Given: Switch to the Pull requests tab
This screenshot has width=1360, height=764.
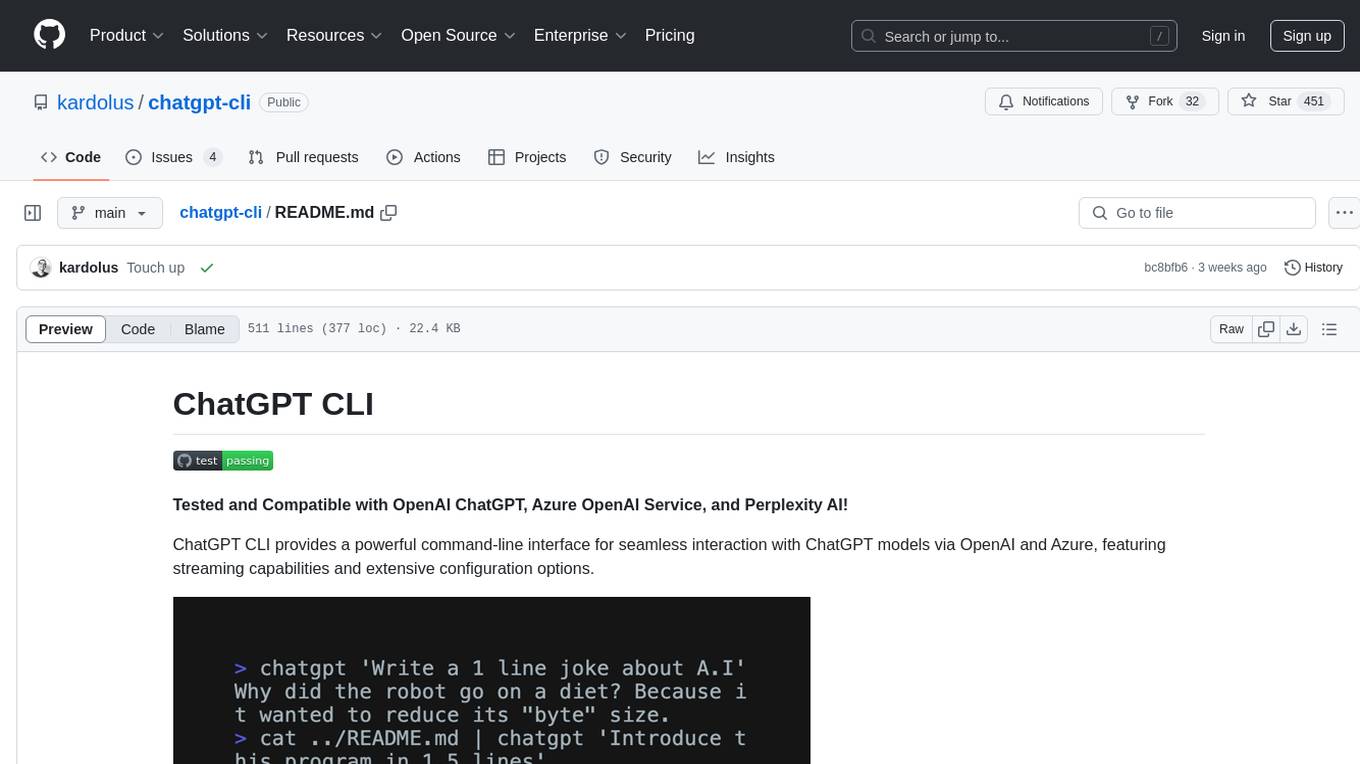Looking at the screenshot, I should click(x=303, y=157).
